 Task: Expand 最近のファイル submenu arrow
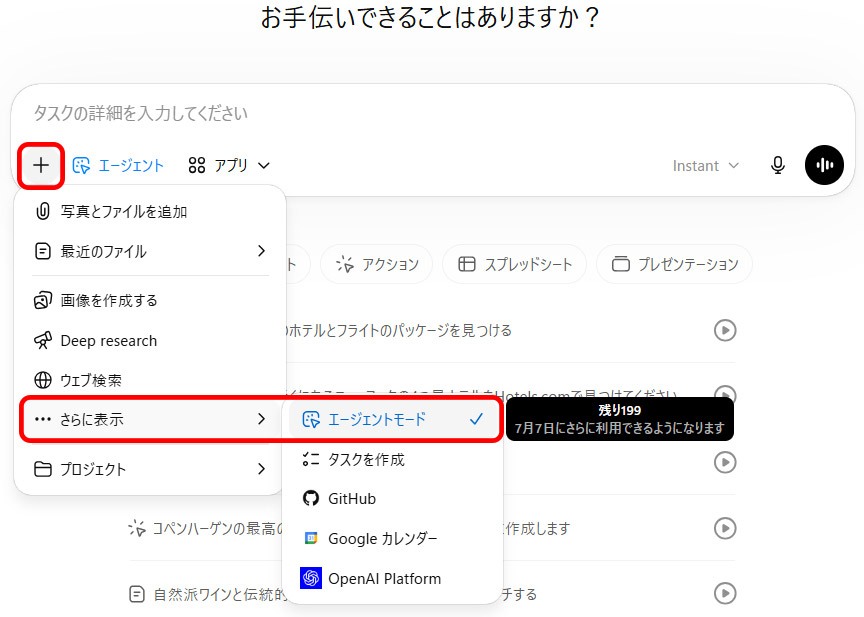(261, 251)
